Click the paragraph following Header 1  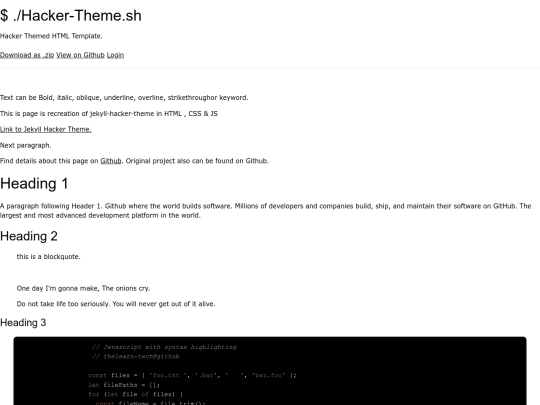coord(266,211)
